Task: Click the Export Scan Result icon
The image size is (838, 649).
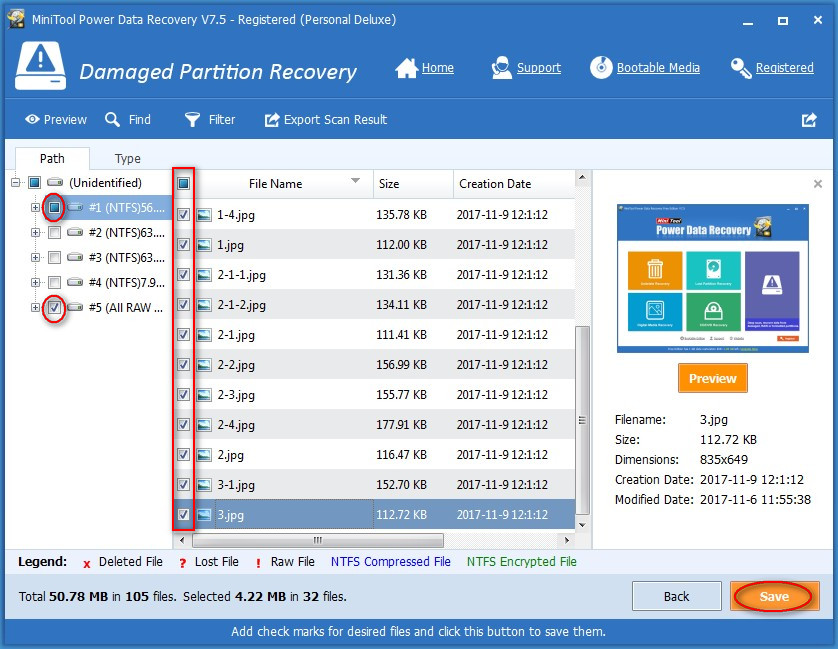Action: [272, 120]
